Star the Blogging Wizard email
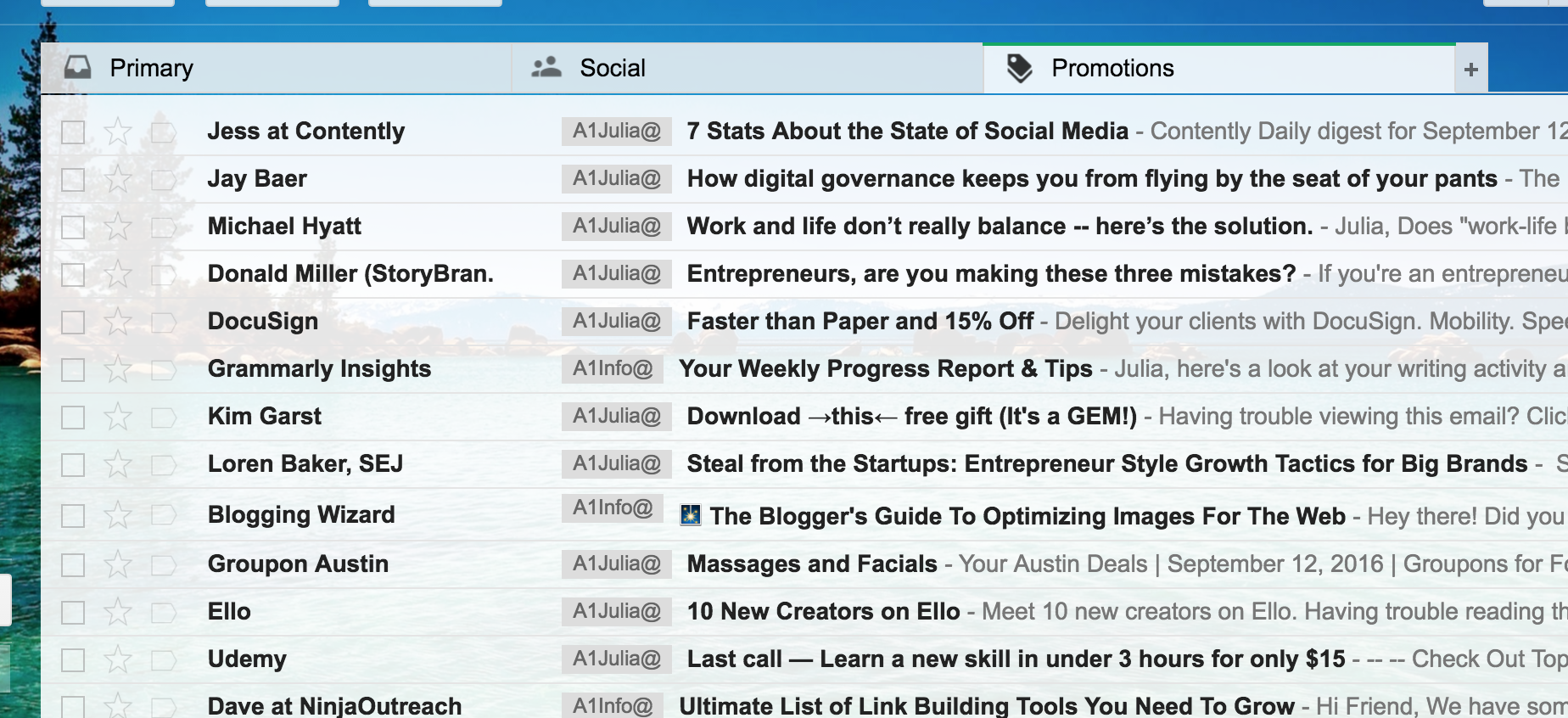Viewport: 1568px width, 718px height. point(118,515)
